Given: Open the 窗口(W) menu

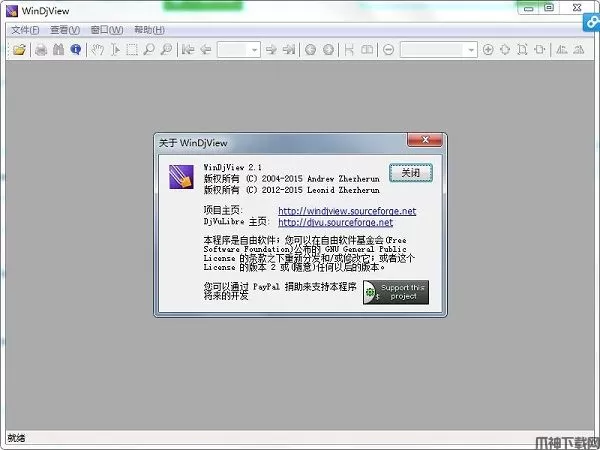Looking at the screenshot, I should [x=107, y=30].
